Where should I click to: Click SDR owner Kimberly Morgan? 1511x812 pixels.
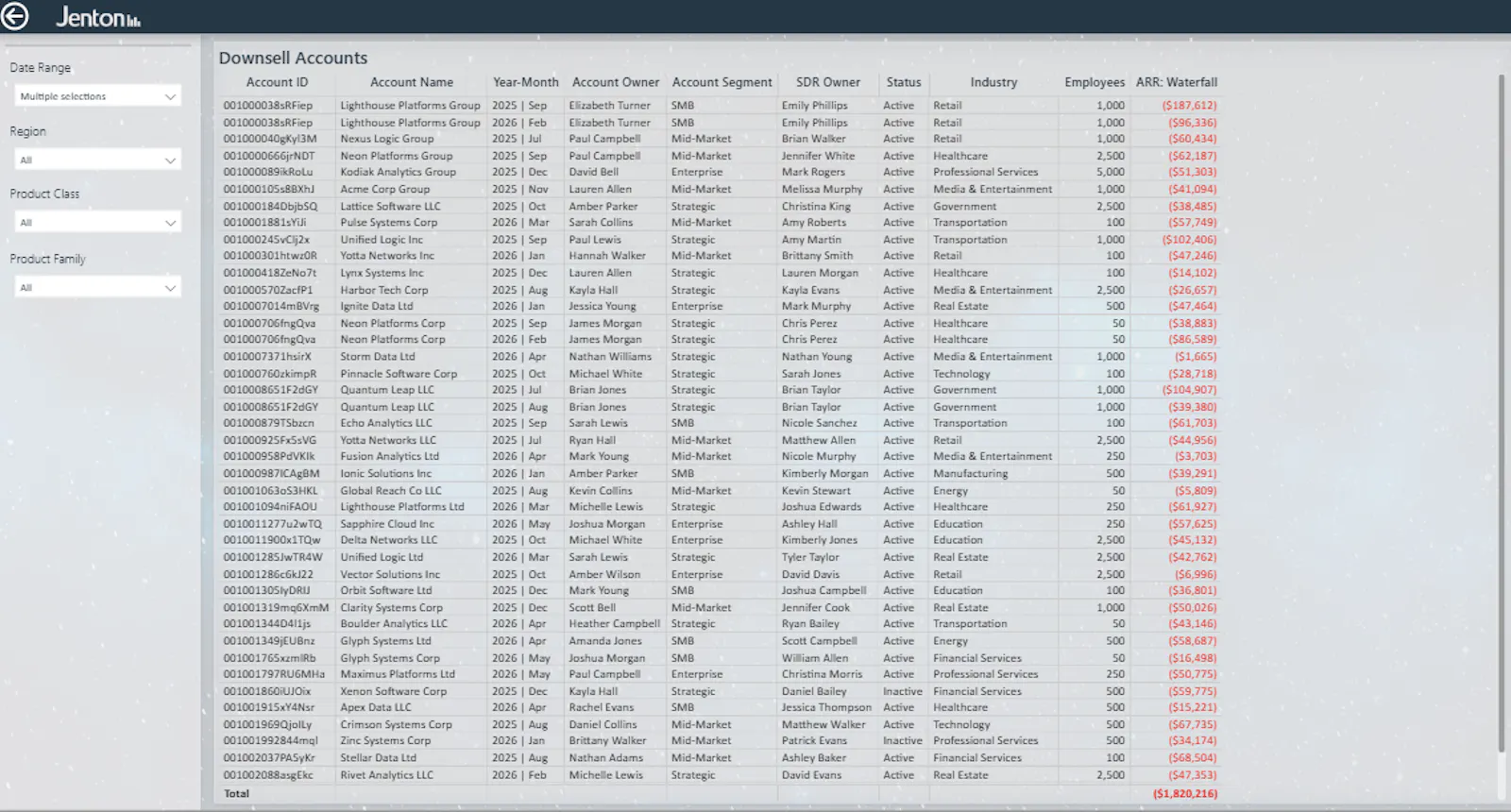click(824, 474)
